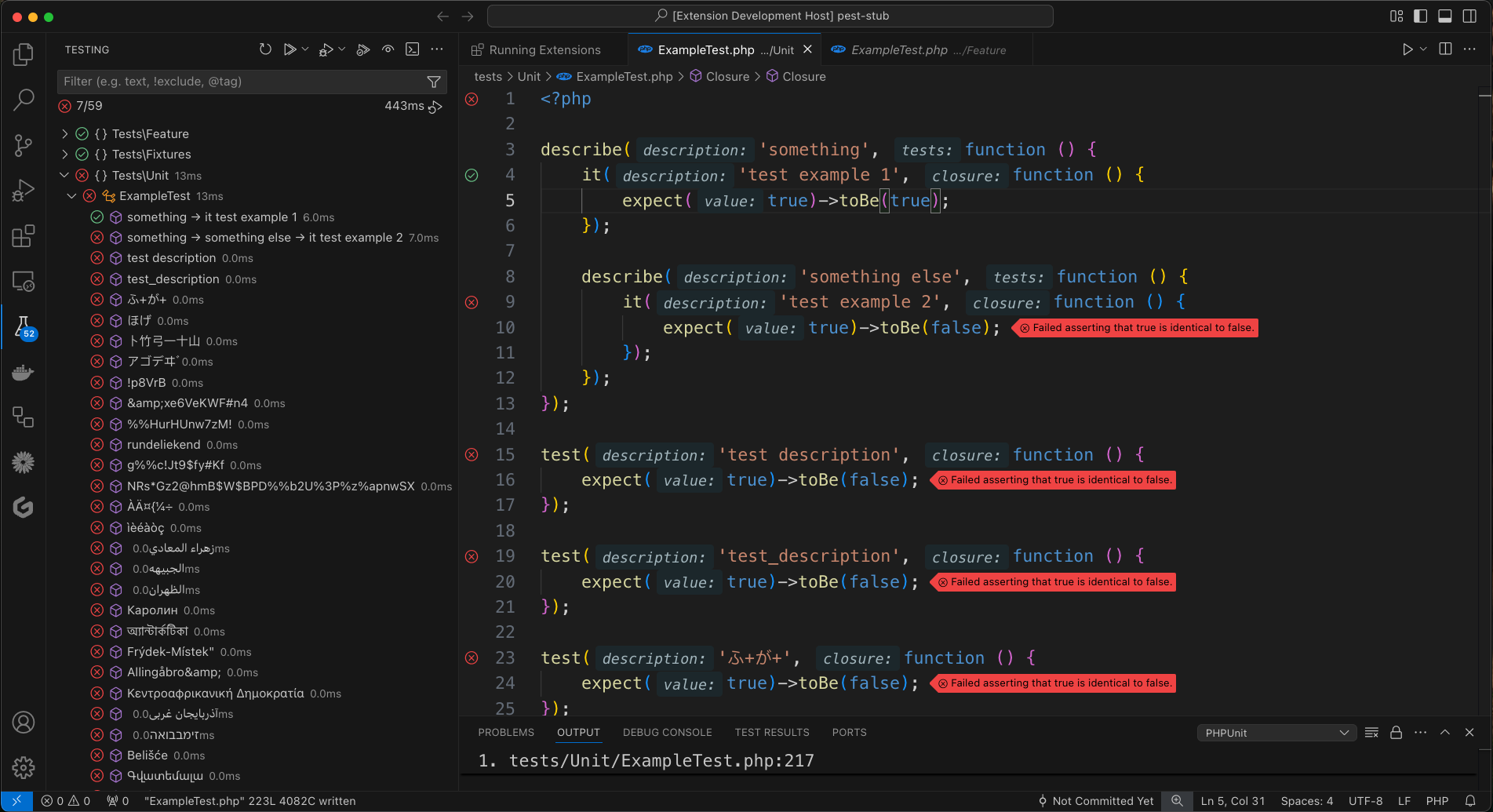Open Manage gear menu
The image size is (1493, 812).
click(x=24, y=767)
